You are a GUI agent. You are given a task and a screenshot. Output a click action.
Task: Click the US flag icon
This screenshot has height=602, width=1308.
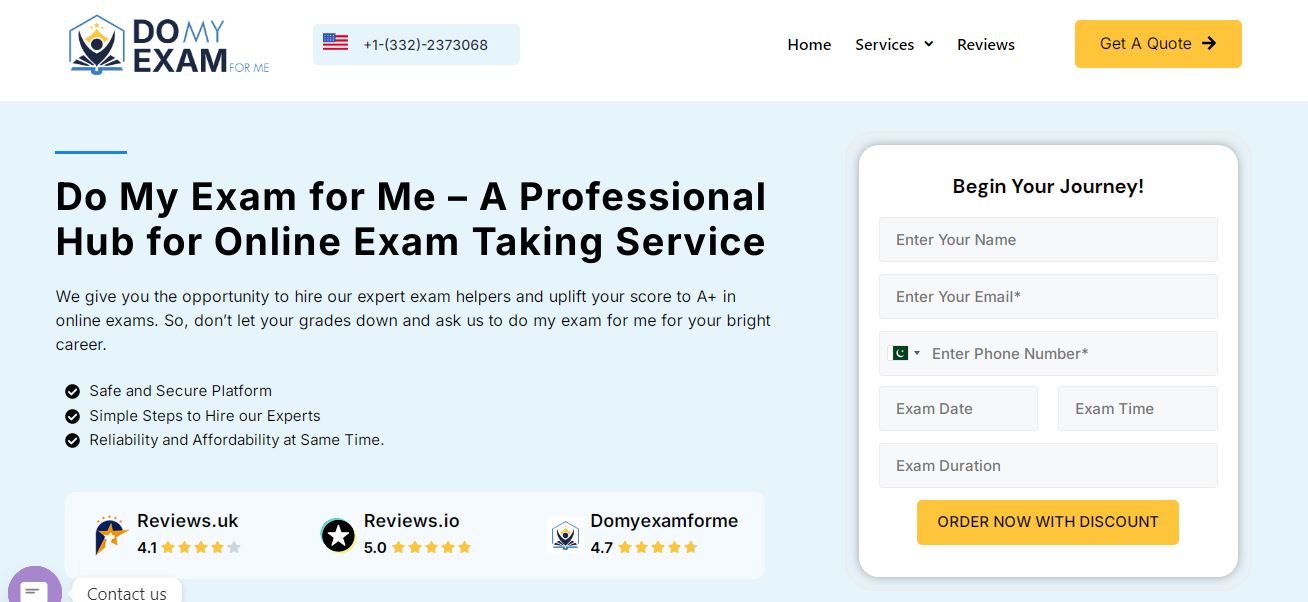(335, 43)
